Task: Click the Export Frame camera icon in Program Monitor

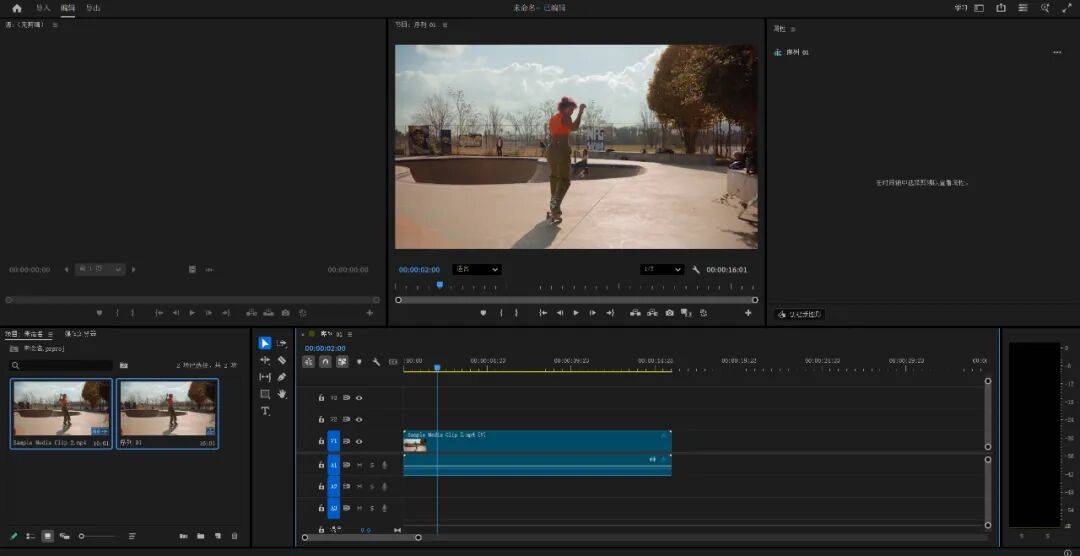Action: coord(669,313)
